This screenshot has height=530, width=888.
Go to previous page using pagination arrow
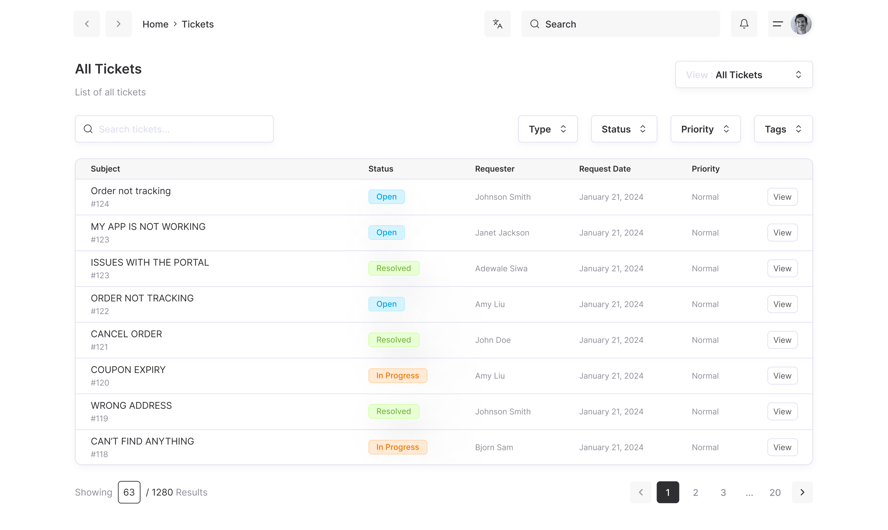[641, 492]
